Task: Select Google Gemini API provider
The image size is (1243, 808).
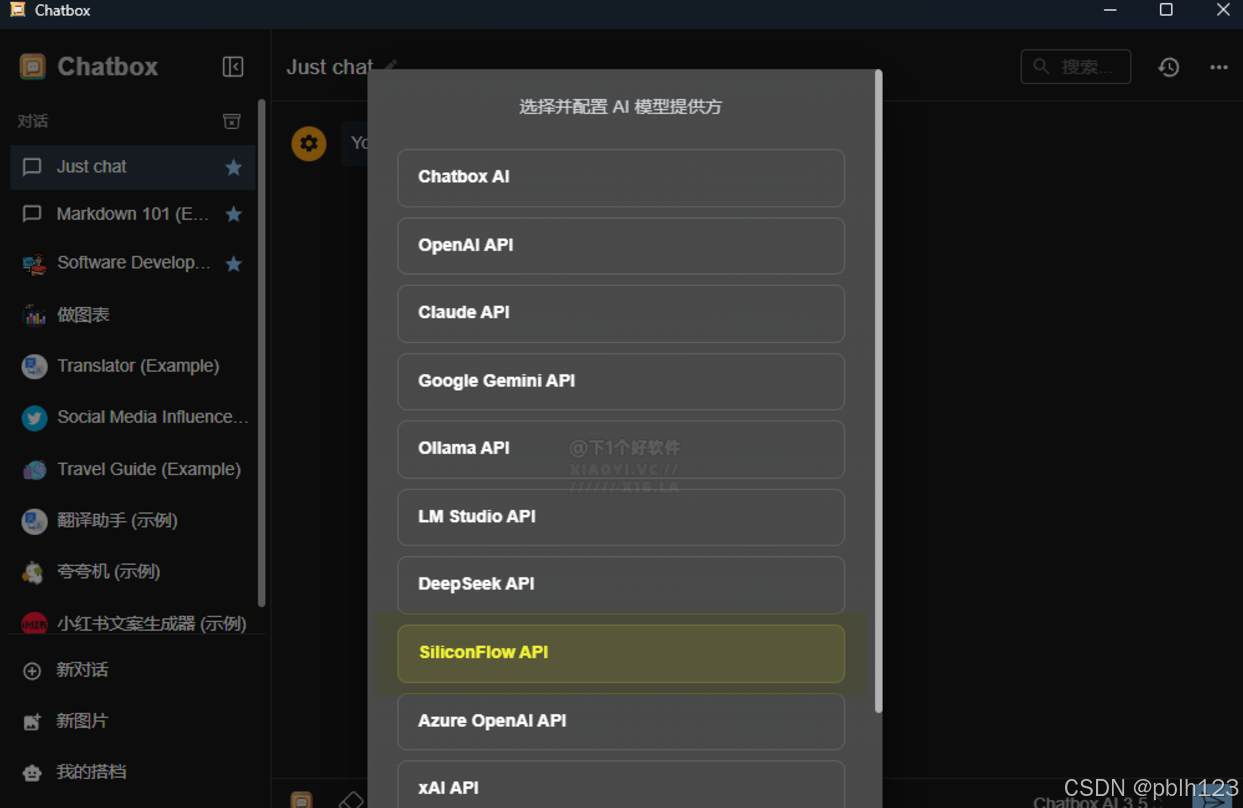Action: [x=621, y=381]
